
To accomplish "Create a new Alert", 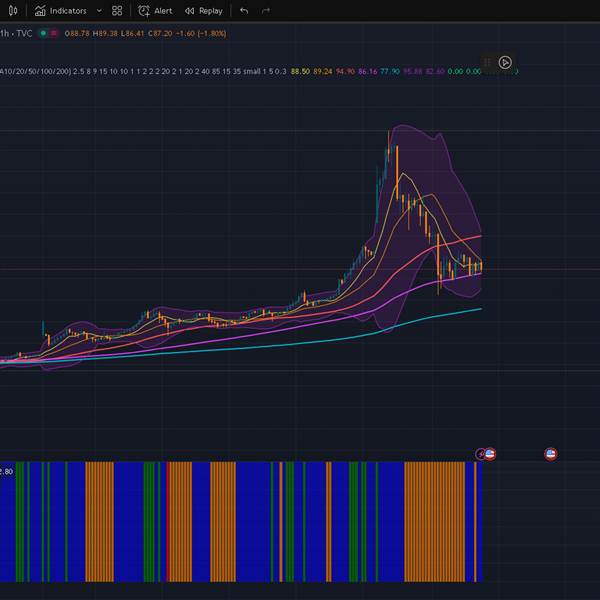I will (x=155, y=11).
